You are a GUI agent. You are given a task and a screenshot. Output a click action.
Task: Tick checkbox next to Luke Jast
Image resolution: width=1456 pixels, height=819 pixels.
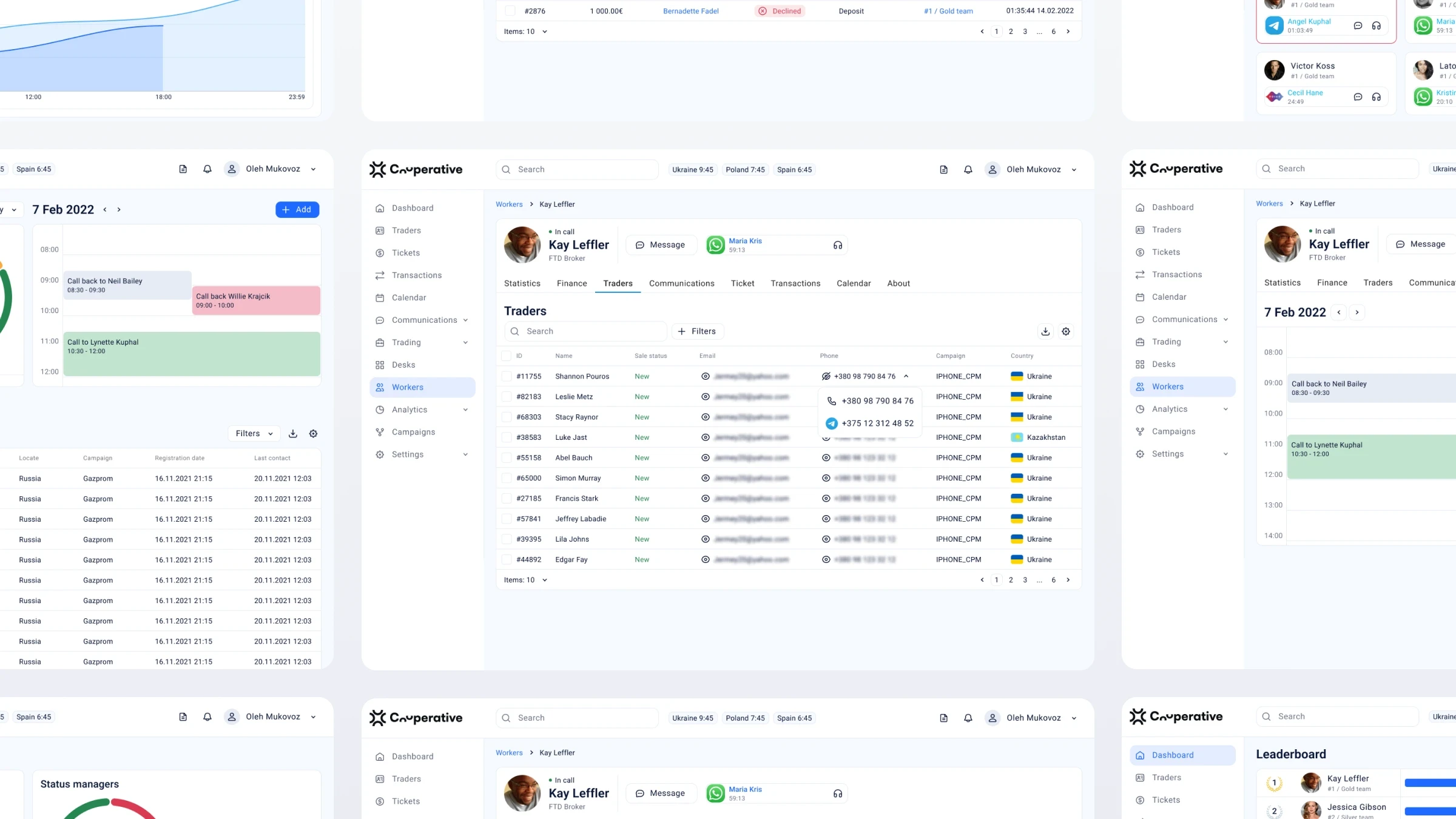tap(507, 437)
